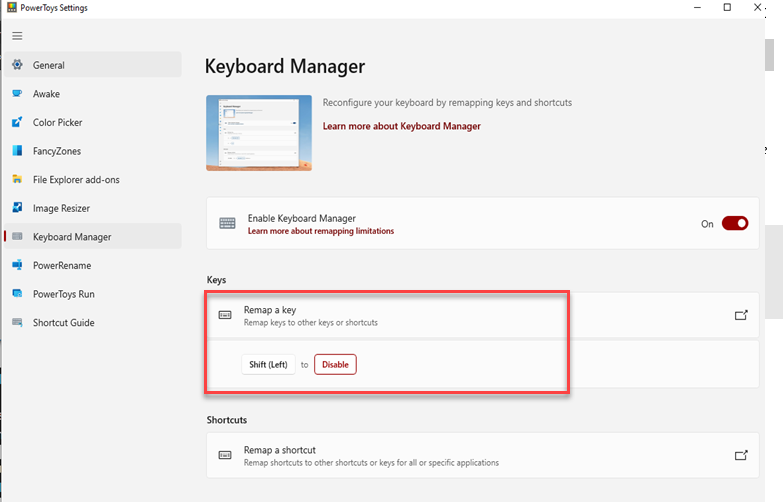Image resolution: width=783 pixels, height=502 pixels.
Task: Toggle the Enable Keyboard Manager switch
Action: (x=734, y=224)
